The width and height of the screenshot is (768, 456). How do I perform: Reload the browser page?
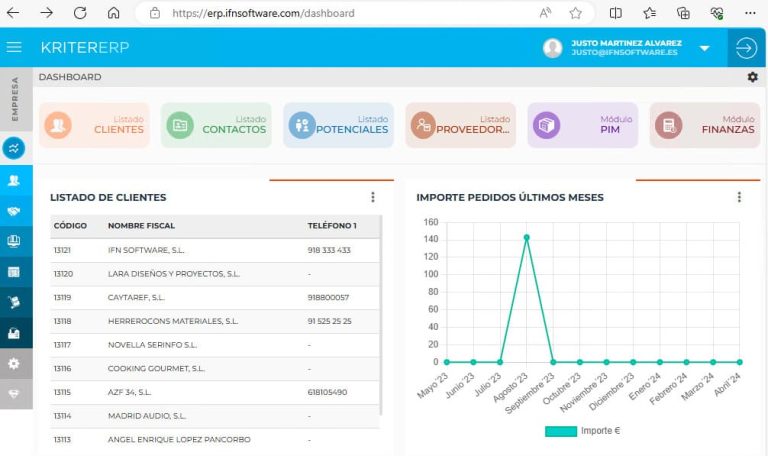tap(80, 13)
